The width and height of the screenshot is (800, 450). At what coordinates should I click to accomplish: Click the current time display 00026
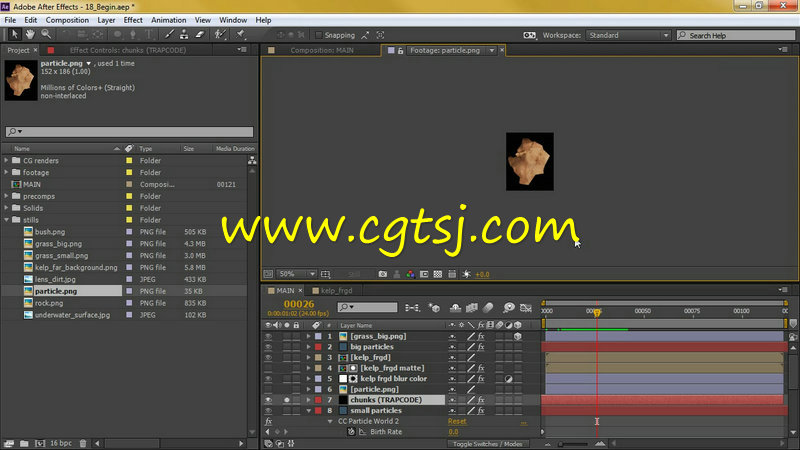(x=299, y=305)
